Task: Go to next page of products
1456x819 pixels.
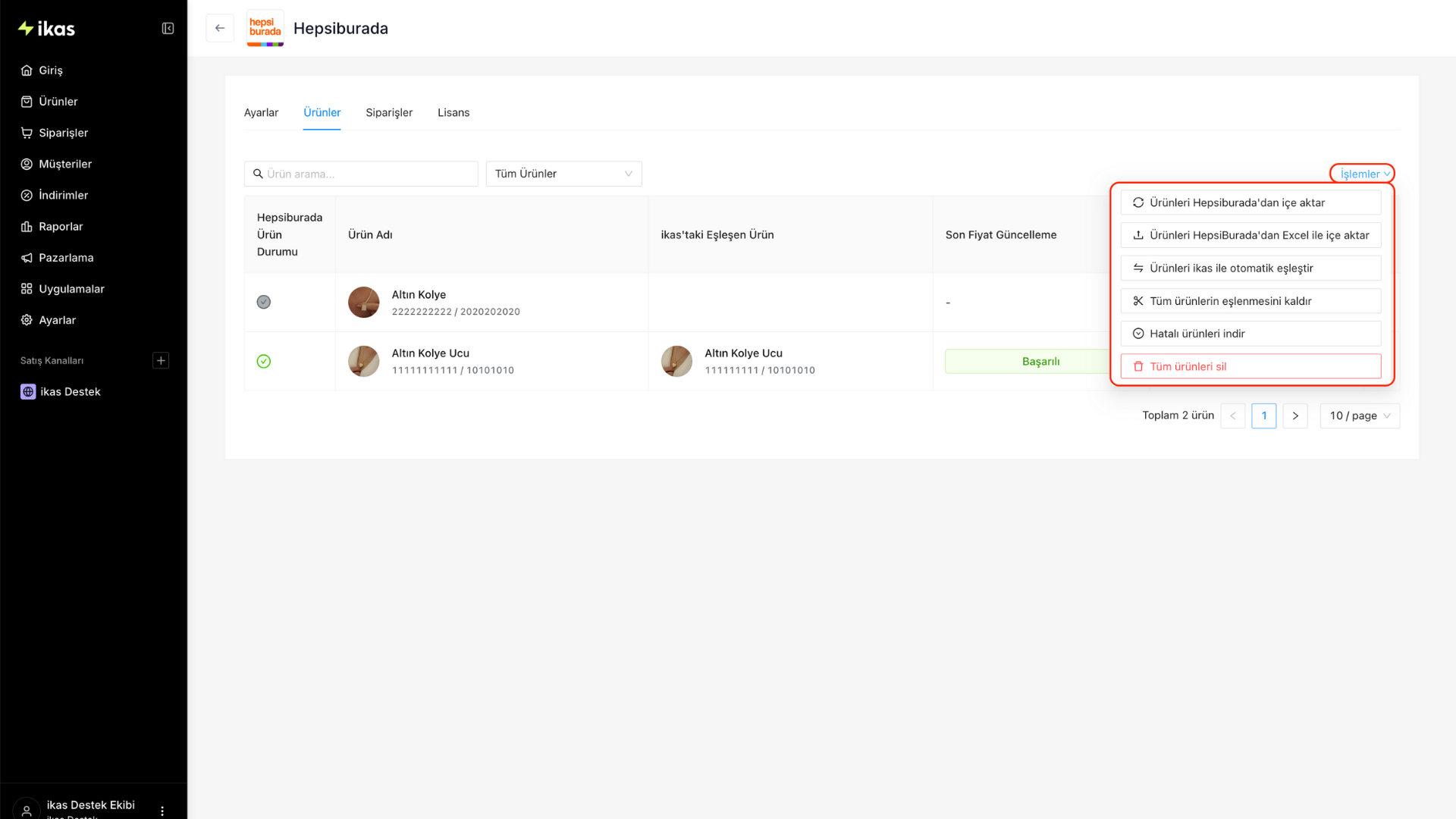Action: (x=1294, y=416)
